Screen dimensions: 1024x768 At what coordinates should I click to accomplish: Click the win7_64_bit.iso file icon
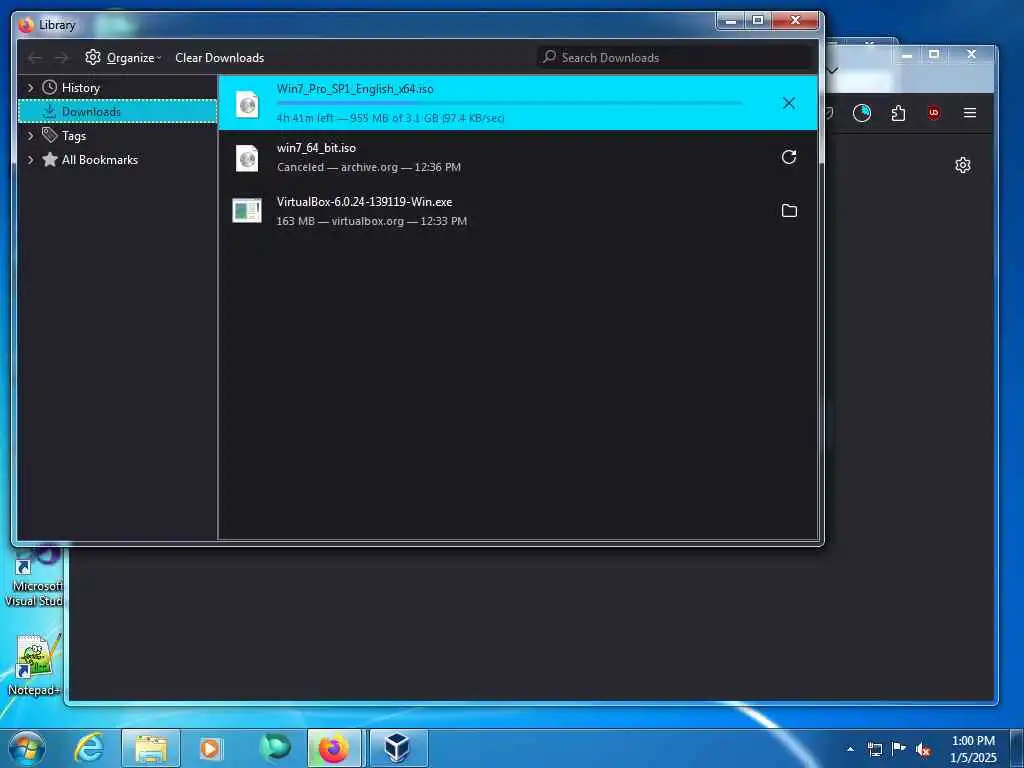(x=248, y=158)
